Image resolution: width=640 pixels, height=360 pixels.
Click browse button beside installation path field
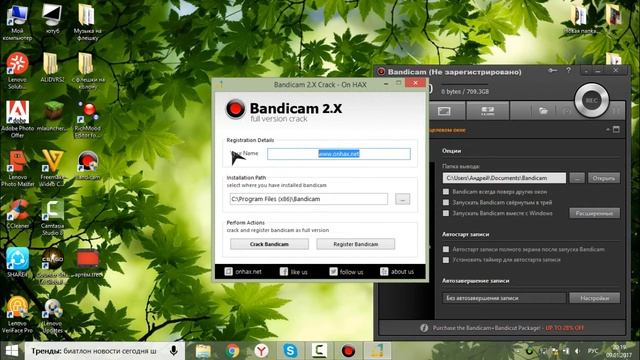click(x=402, y=199)
